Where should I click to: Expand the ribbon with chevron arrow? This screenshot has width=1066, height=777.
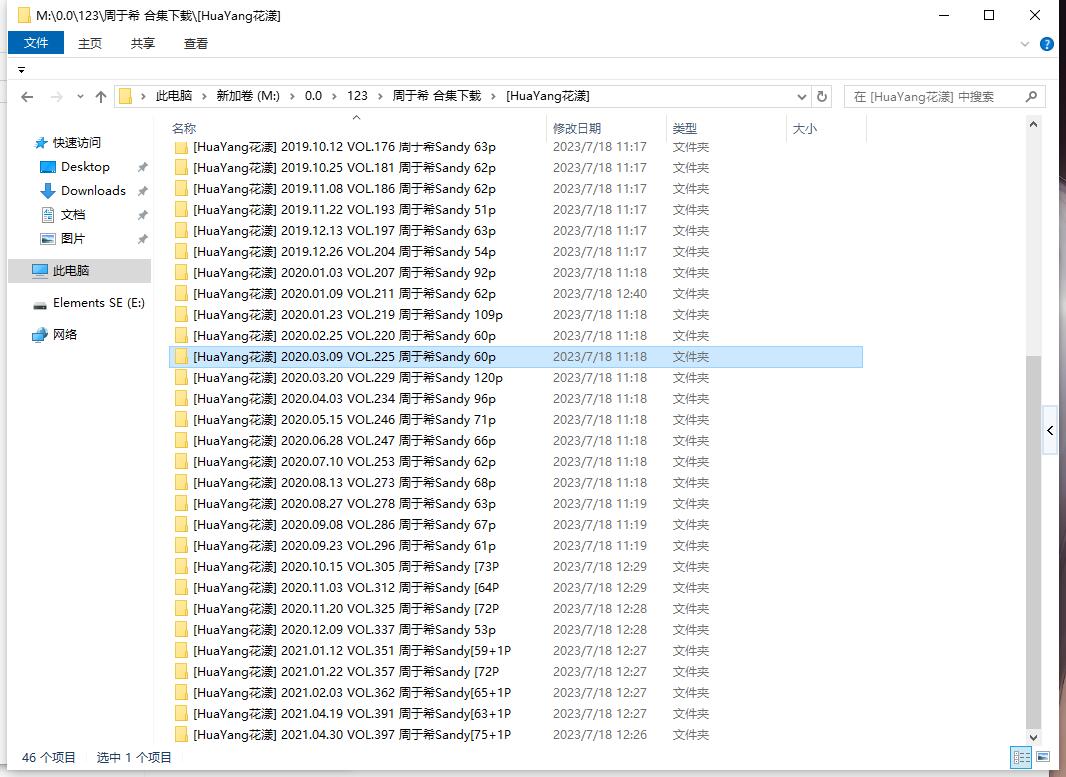coord(1025,44)
